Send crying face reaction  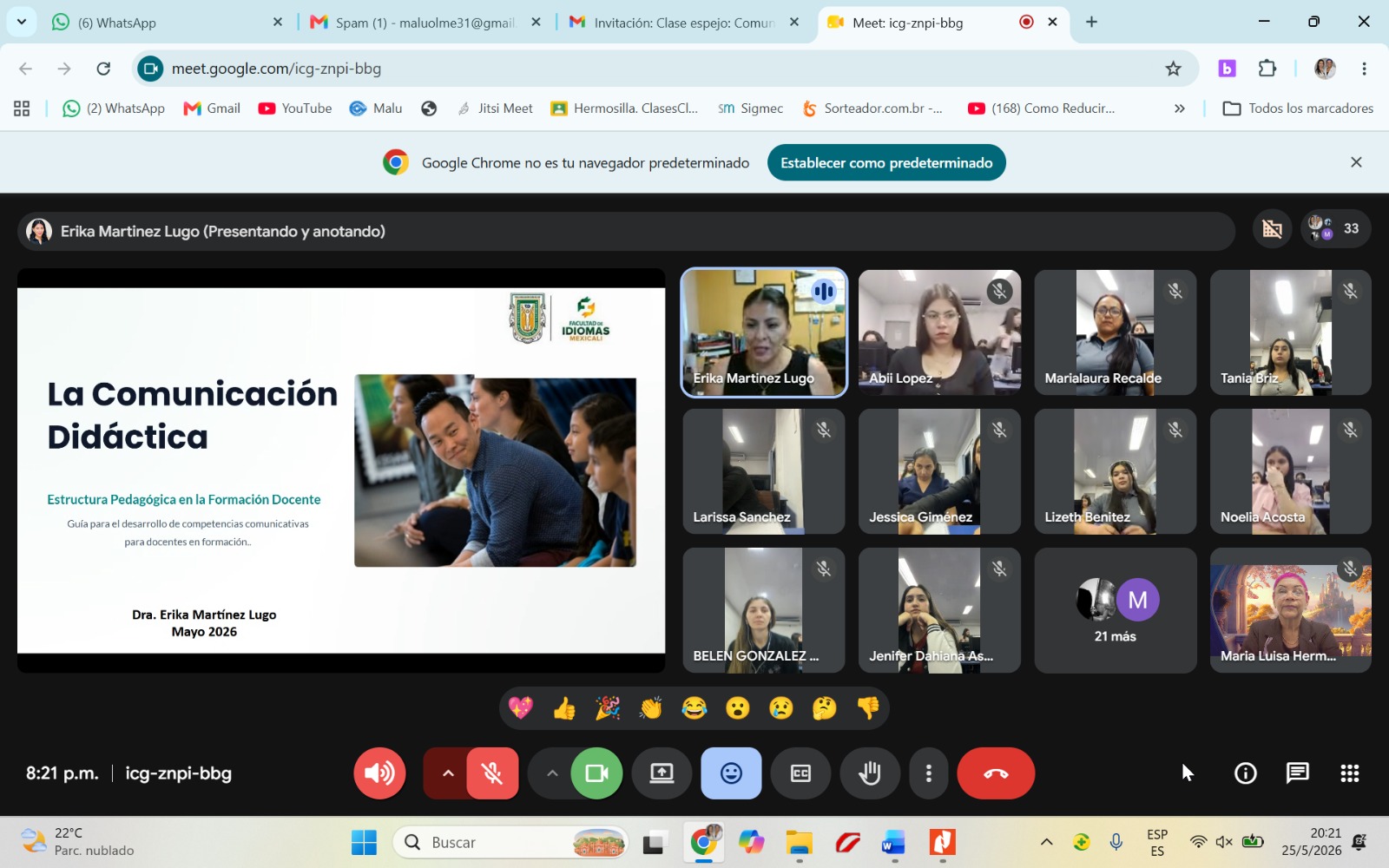click(781, 708)
